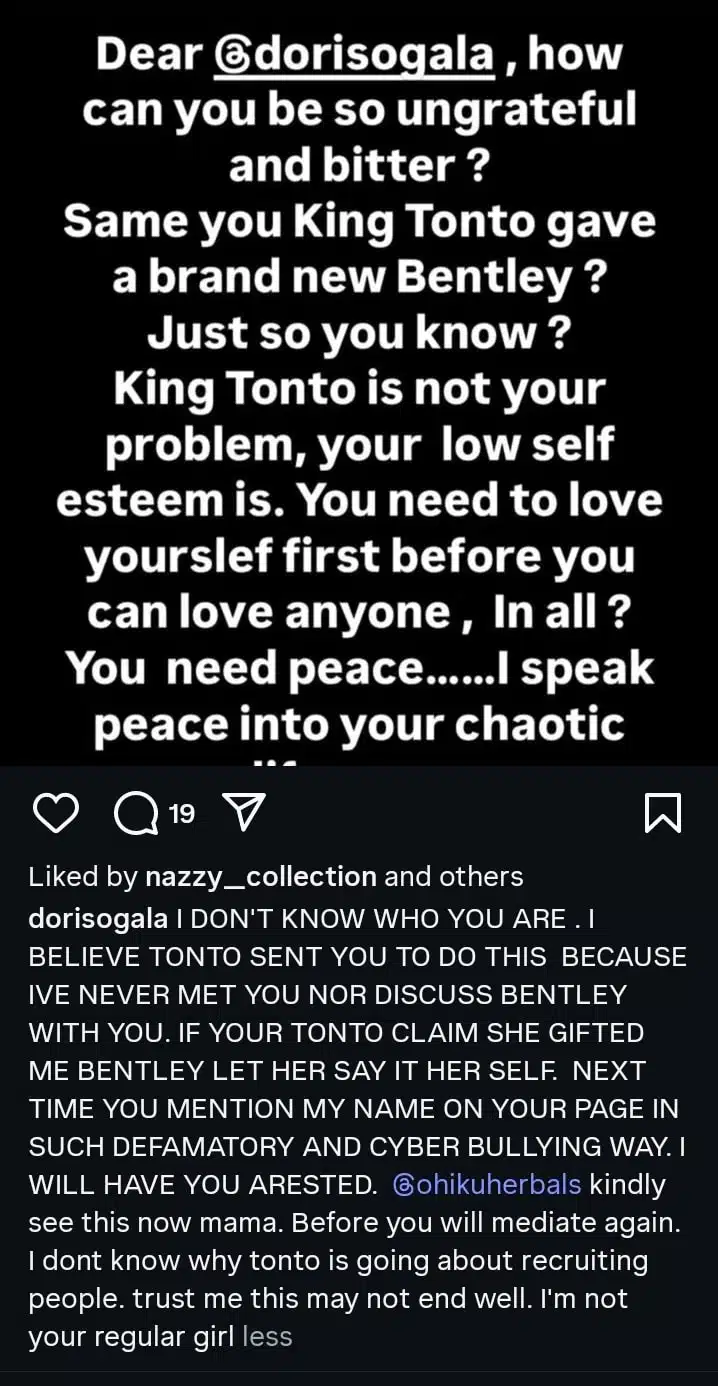Open nazzy_collection's profile from likes
The height and width of the screenshot is (1386, 718).
261,877
